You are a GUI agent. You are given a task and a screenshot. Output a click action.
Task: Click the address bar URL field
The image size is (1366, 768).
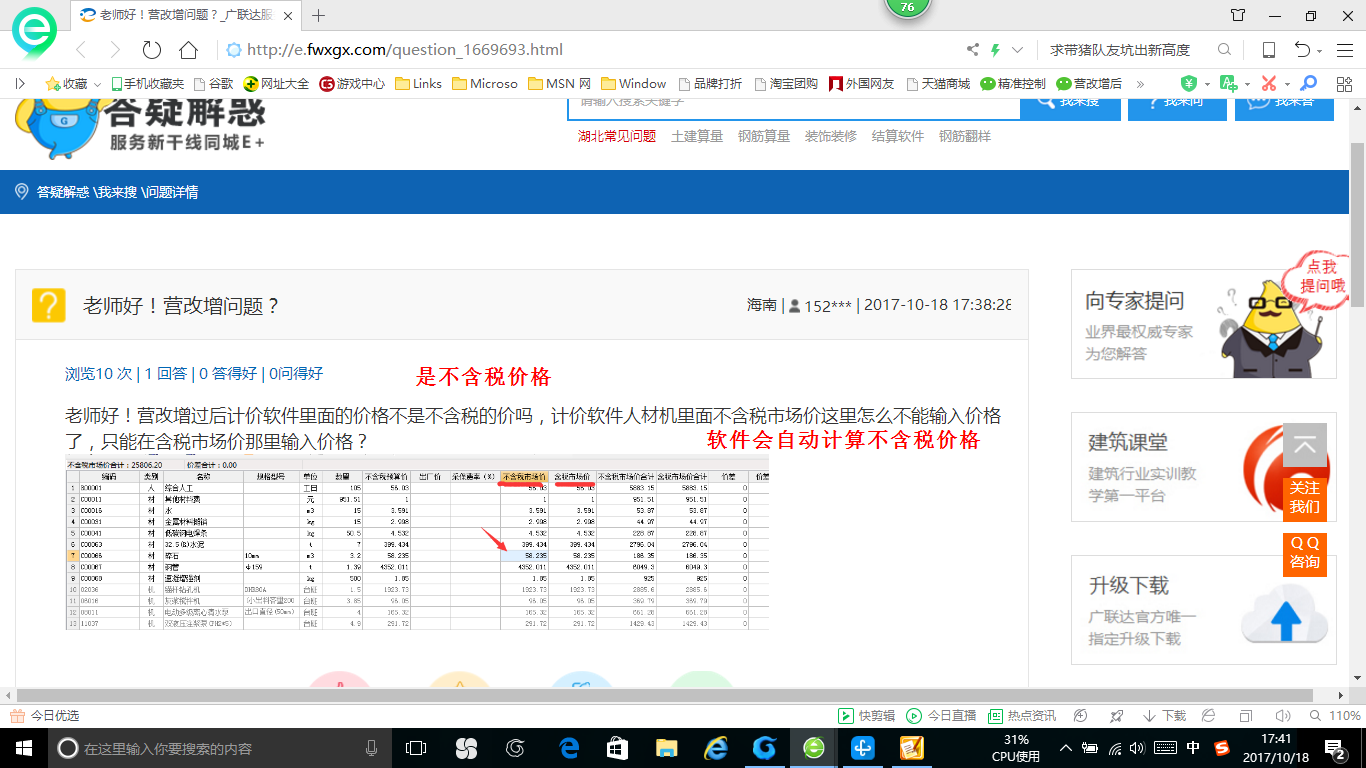pyautogui.click(x=592, y=50)
